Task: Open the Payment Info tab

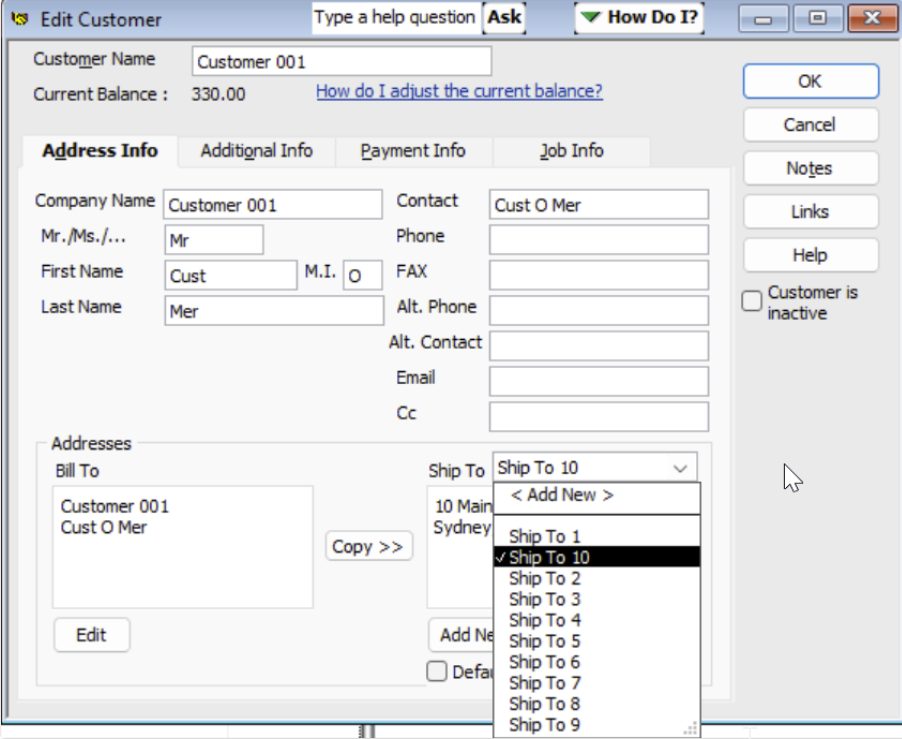Action: pyautogui.click(x=413, y=151)
